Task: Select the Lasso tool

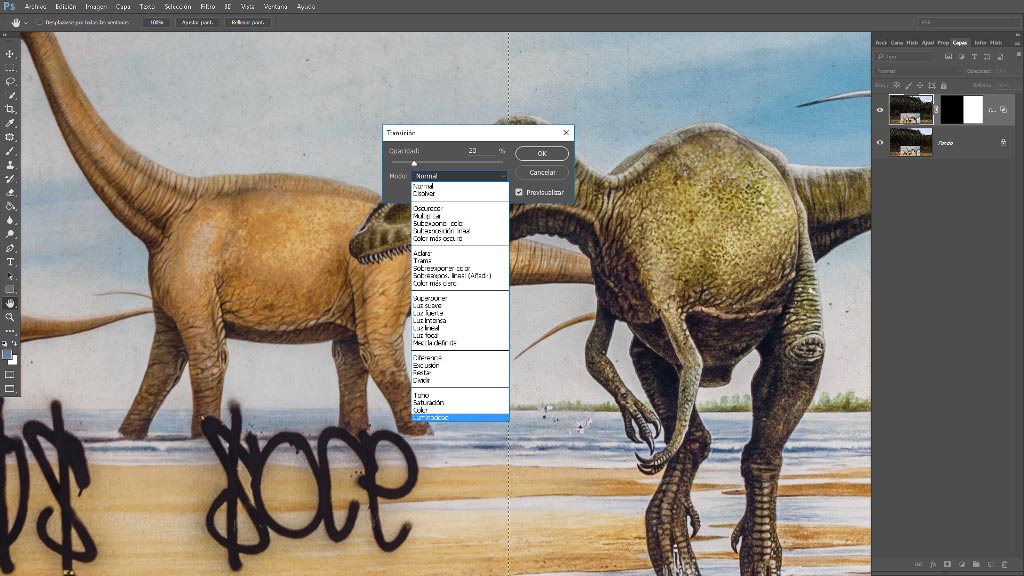Action: click(10, 82)
